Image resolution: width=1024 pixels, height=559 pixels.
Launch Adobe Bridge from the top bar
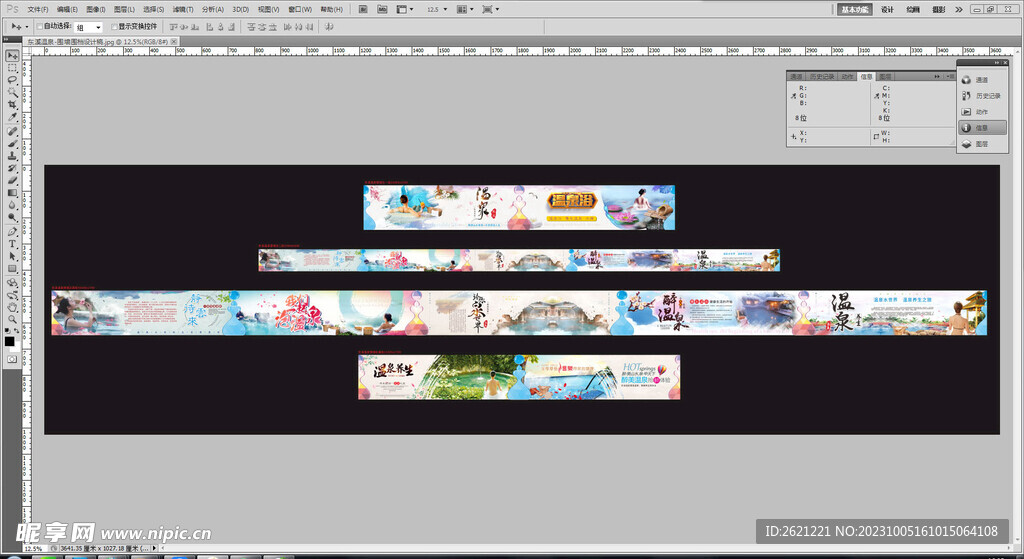(x=363, y=9)
